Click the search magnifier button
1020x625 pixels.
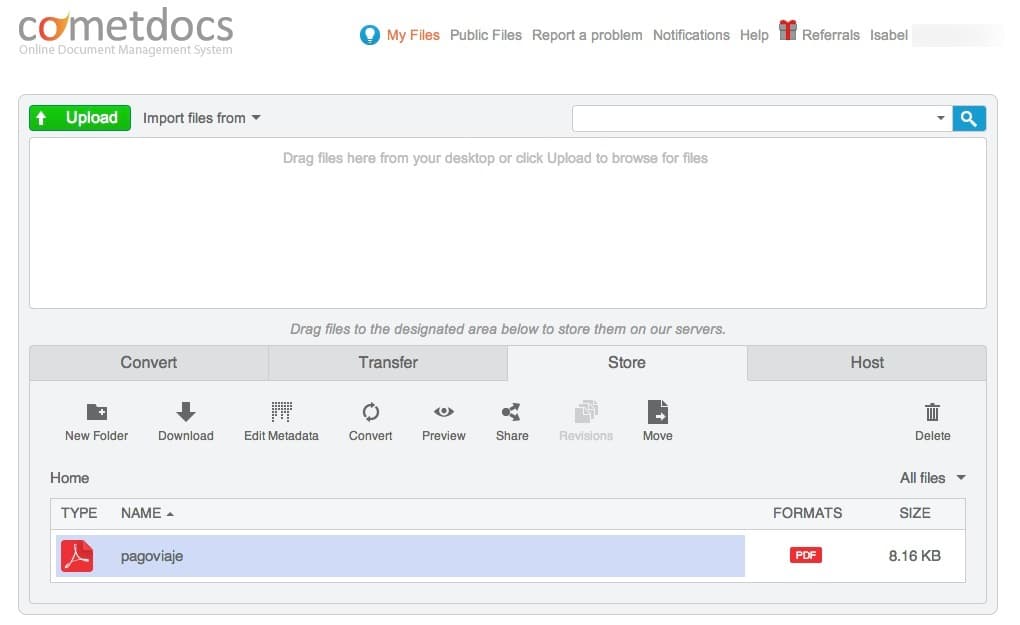[968, 118]
